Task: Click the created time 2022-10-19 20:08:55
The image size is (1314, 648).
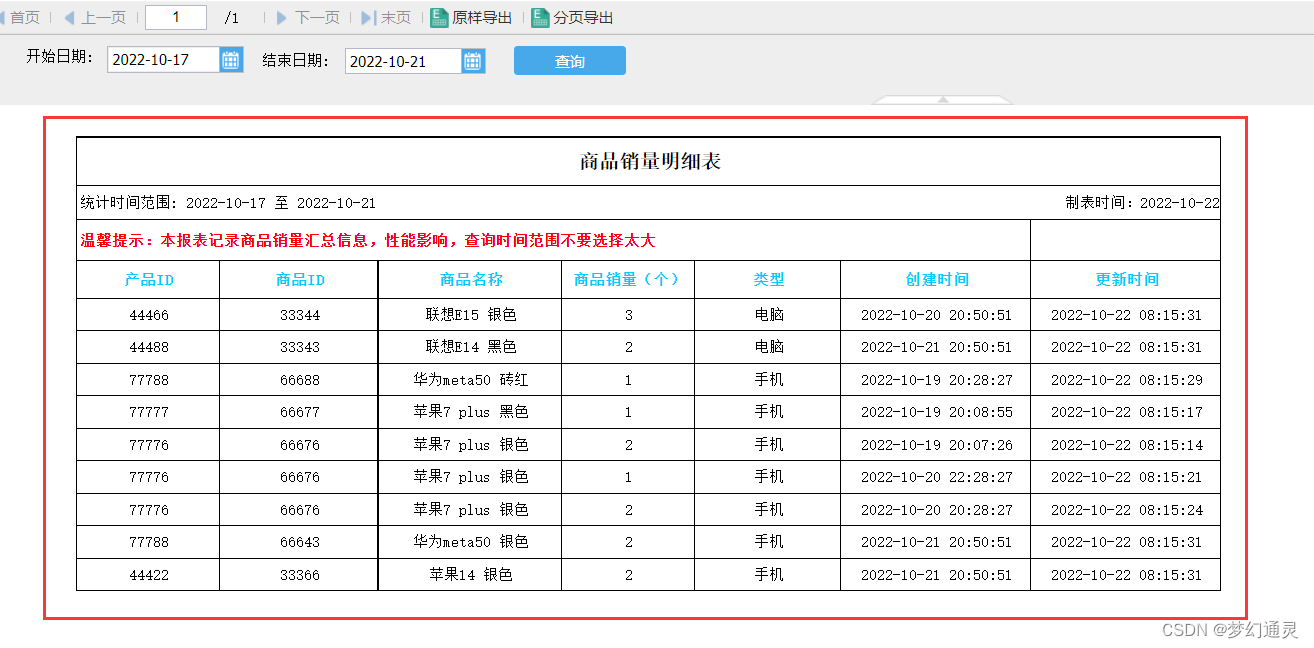Action: 937,412
